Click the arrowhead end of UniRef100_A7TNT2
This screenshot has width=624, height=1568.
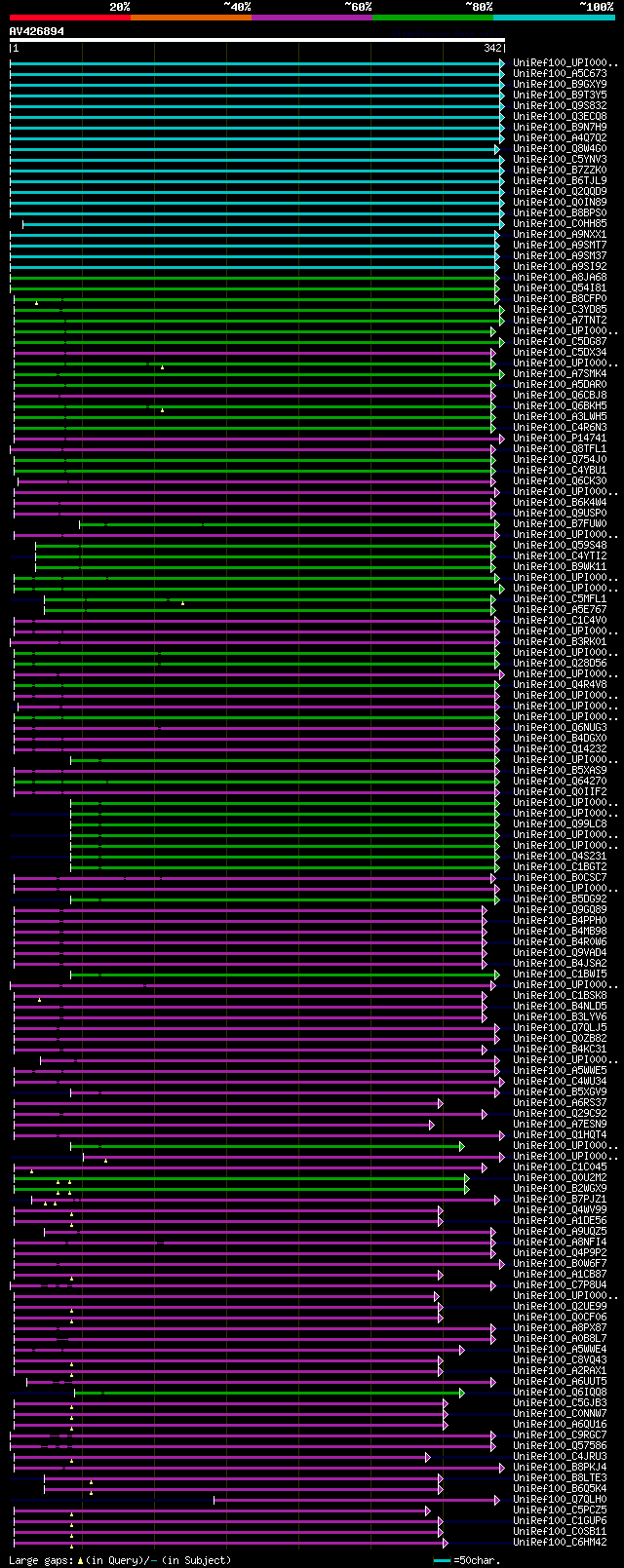point(502,320)
